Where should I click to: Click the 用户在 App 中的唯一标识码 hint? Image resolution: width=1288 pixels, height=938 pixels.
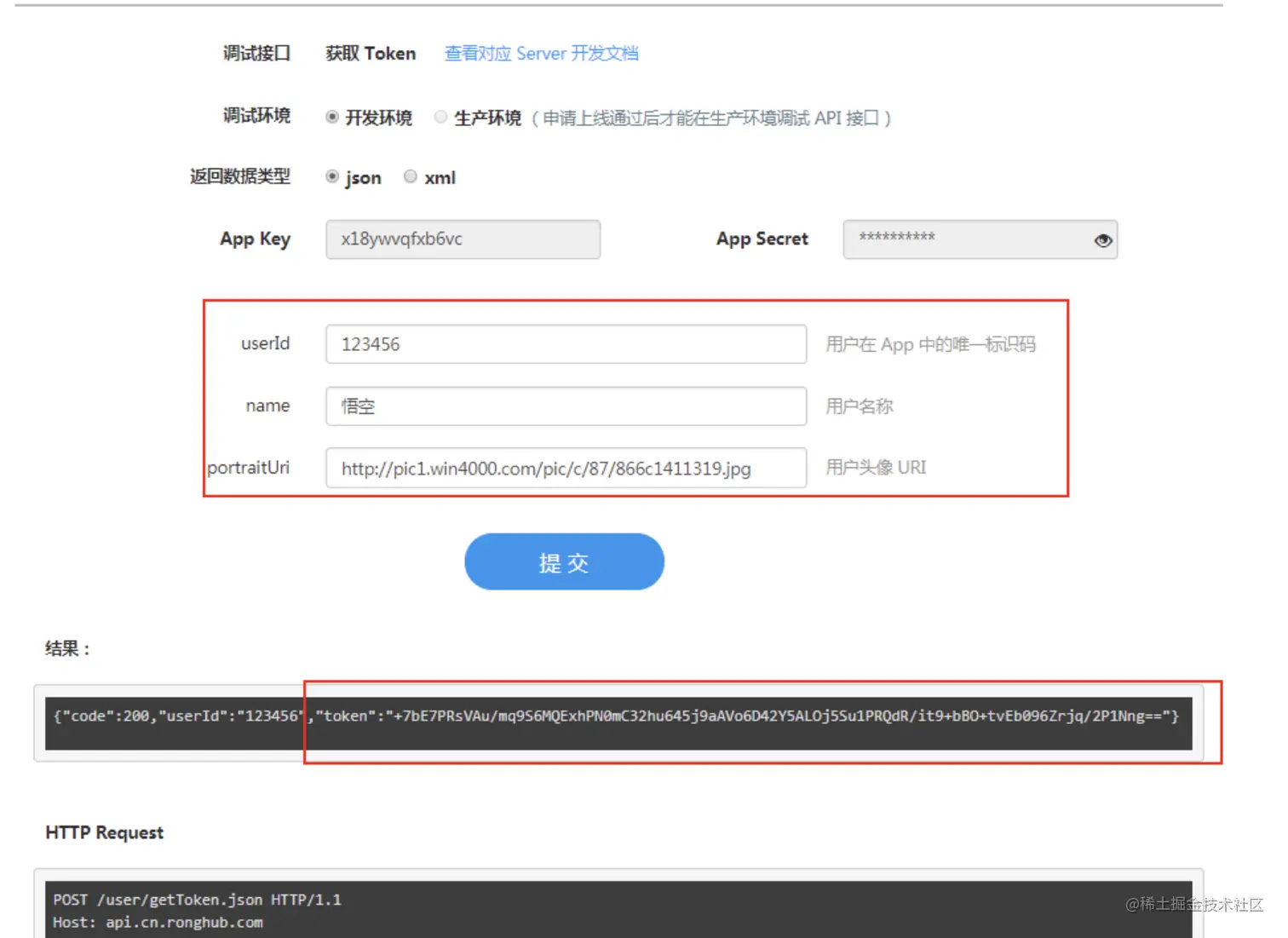(x=930, y=344)
